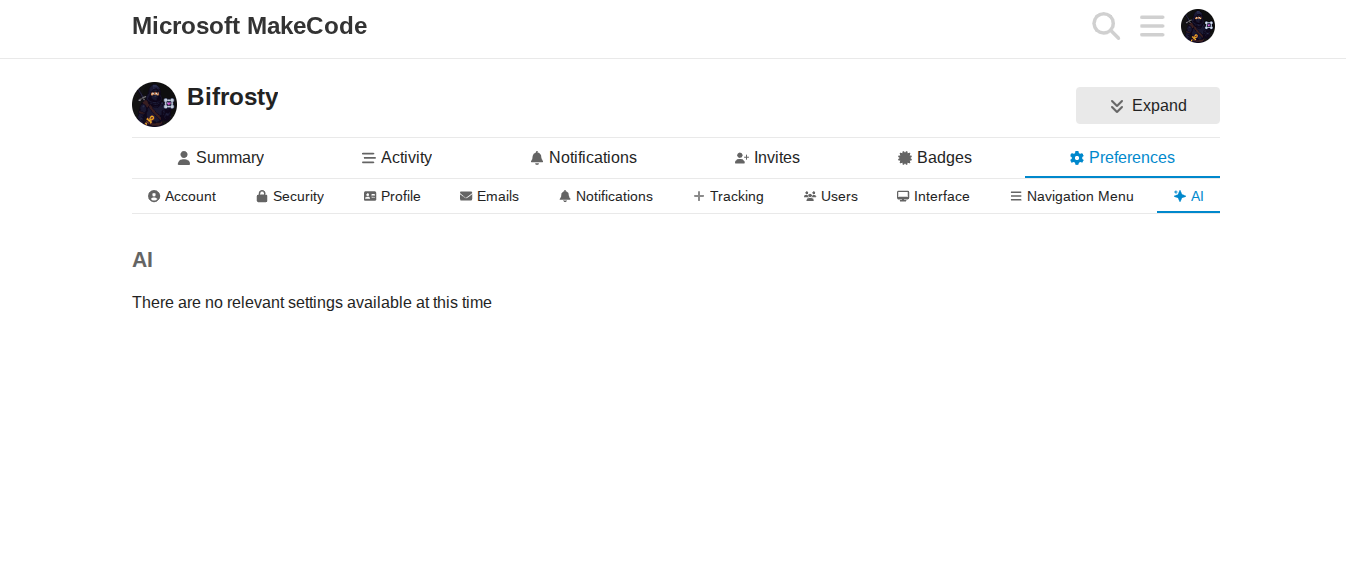This screenshot has width=1346, height=583.
Task: Open the current user avatar menu in header
Action: tap(1198, 26)
